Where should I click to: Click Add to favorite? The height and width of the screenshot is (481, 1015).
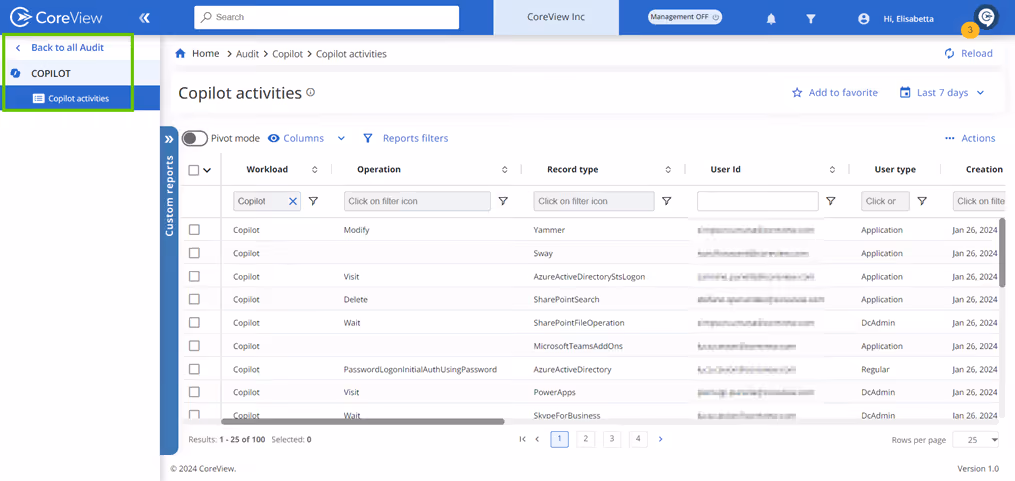coord(835,93)
